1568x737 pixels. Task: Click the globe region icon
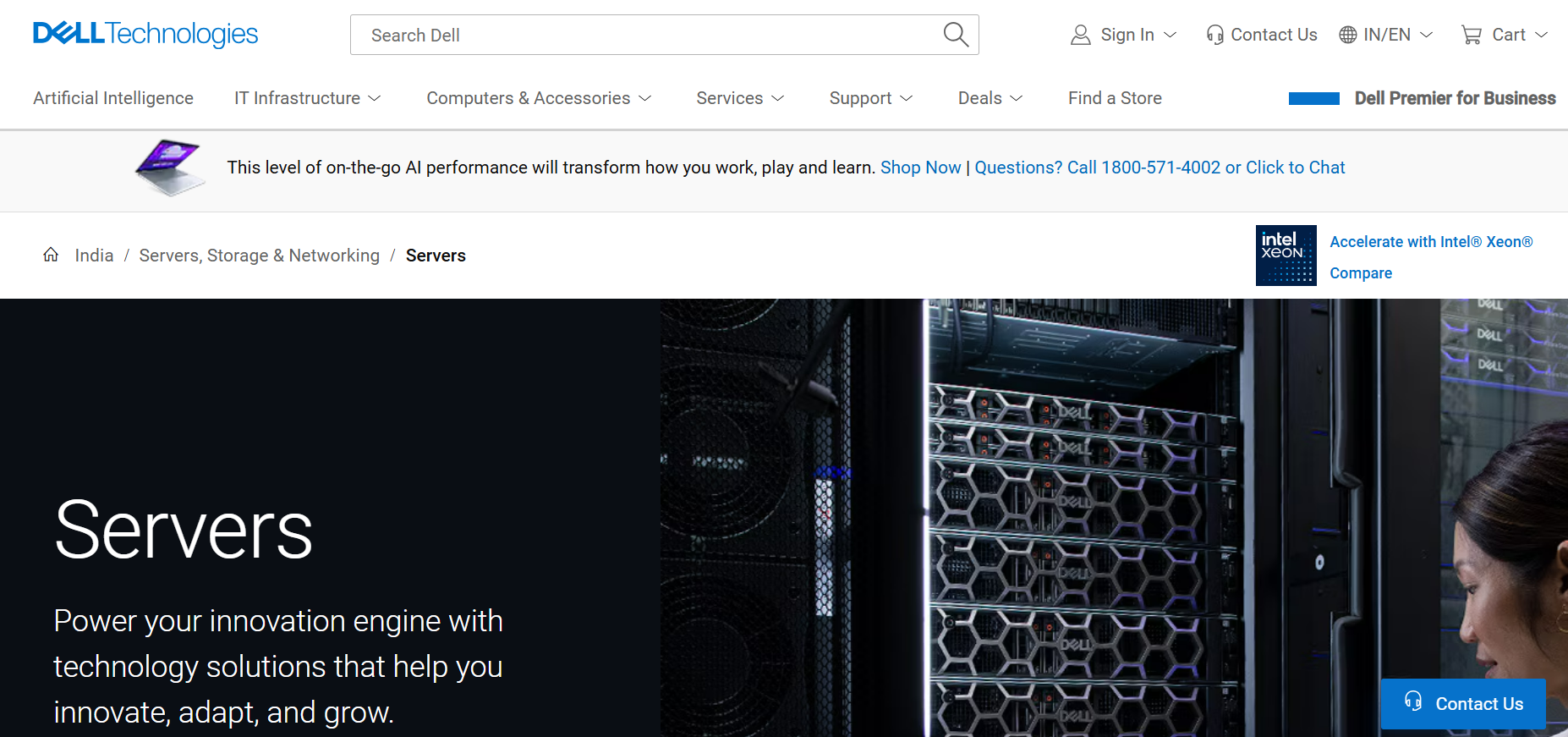(1348, 35)
